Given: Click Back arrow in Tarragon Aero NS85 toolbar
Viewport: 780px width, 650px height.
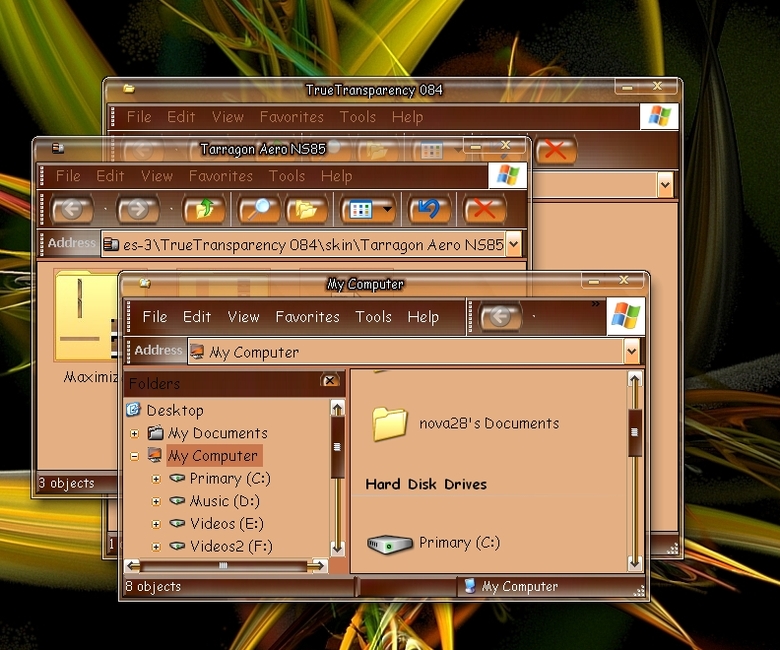Looking at the screenshot, I should coord(72,209).
